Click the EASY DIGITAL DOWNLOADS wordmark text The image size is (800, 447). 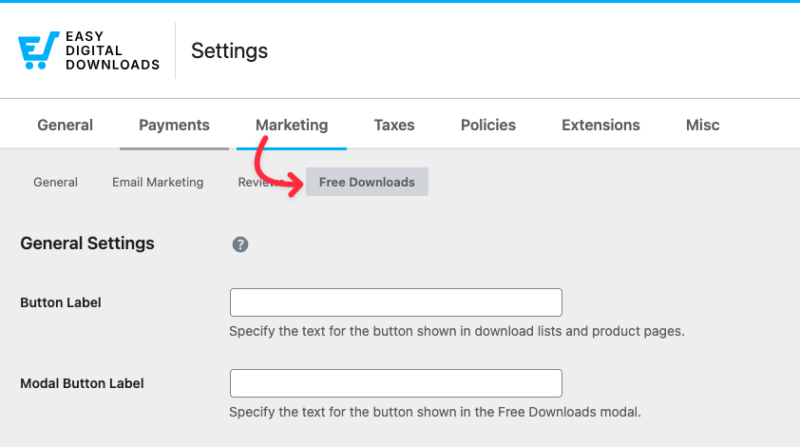point(112,51)
